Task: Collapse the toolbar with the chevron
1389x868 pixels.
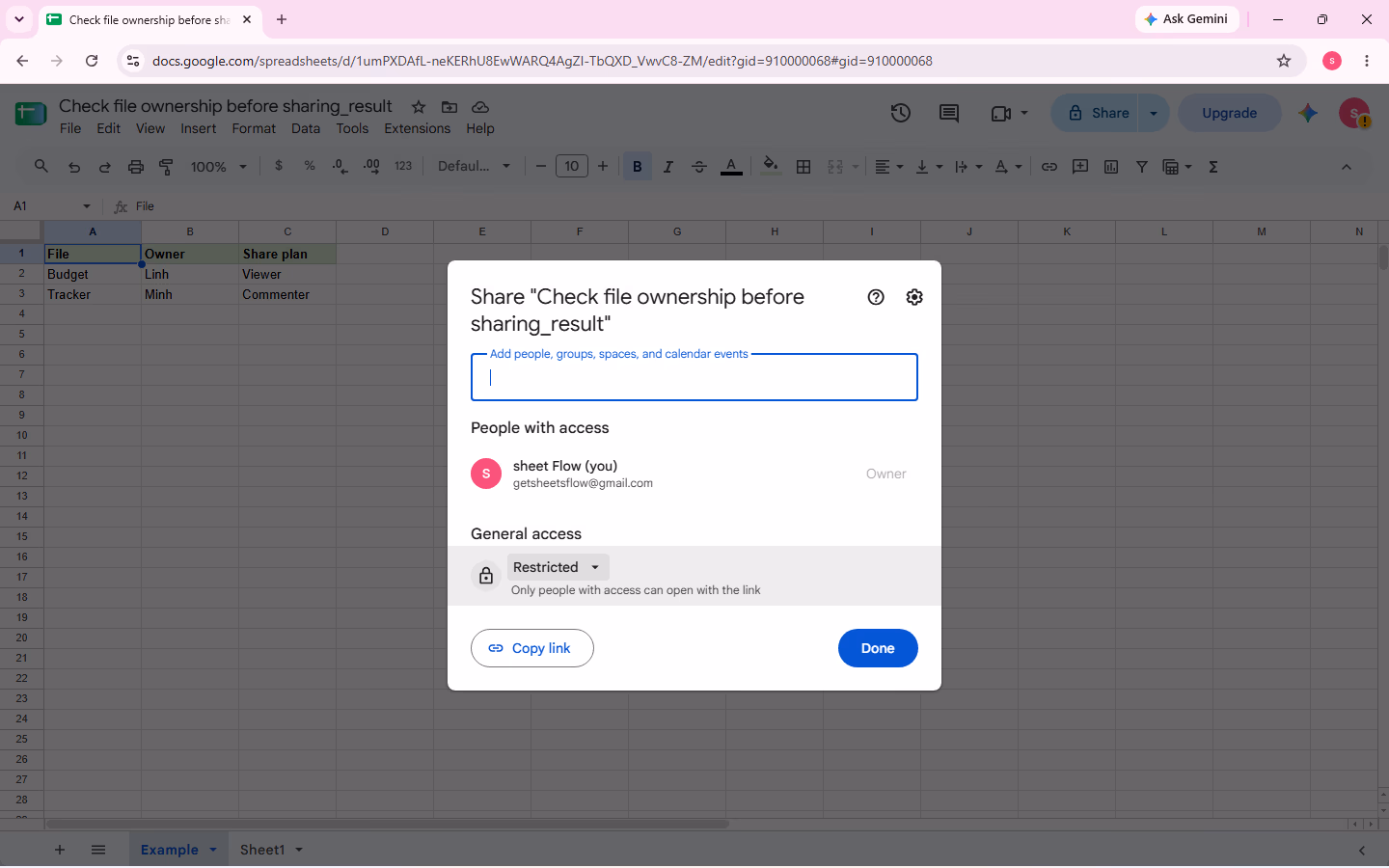Action: [1347, 167]
